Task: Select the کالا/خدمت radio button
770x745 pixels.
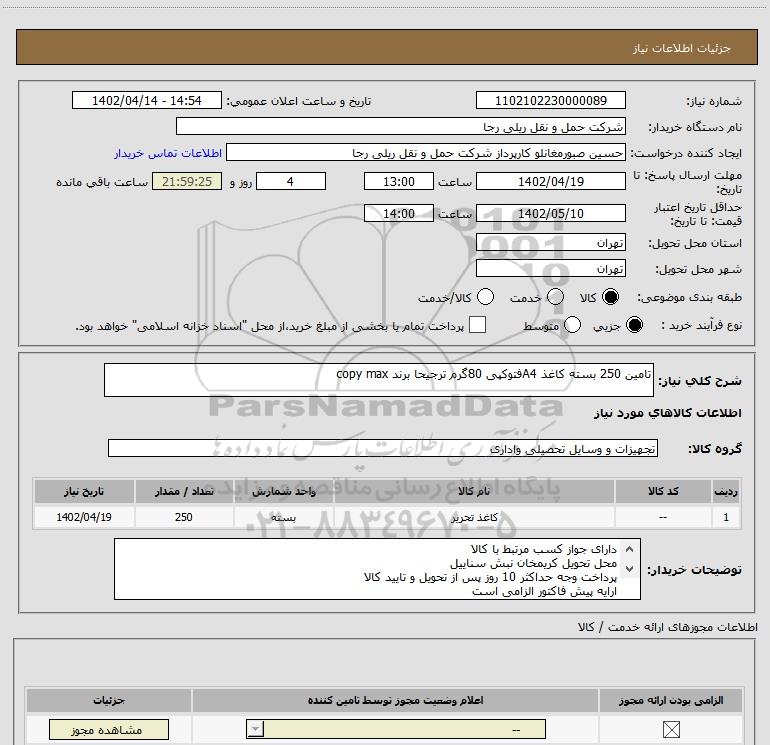Action: point(485,297)
